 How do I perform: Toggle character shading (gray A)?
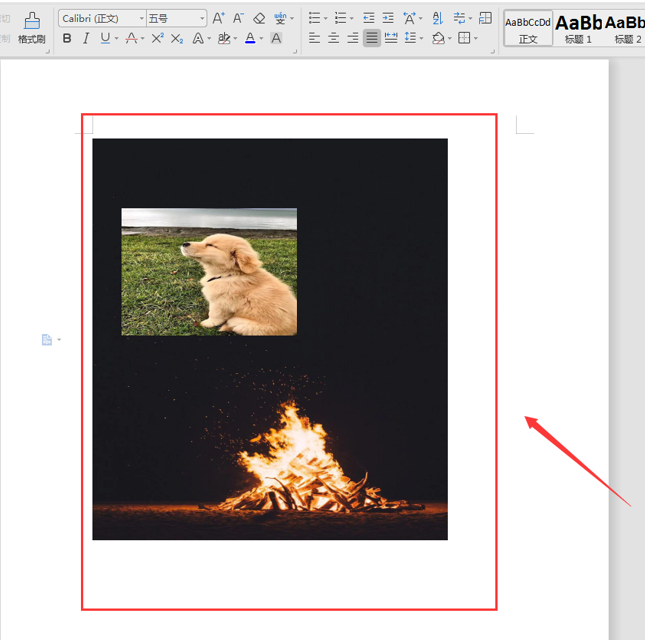[276, 38]
